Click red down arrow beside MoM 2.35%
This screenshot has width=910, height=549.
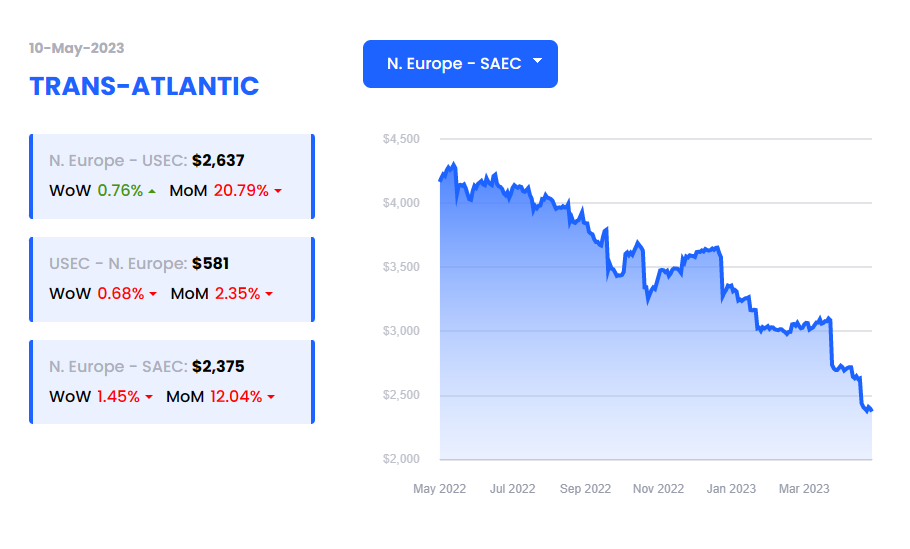[269, 294]
